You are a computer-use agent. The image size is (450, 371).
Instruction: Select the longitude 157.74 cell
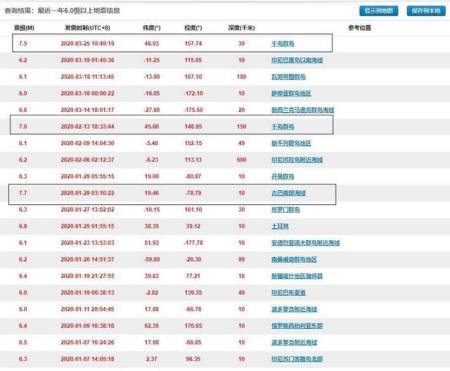[193, 43]
